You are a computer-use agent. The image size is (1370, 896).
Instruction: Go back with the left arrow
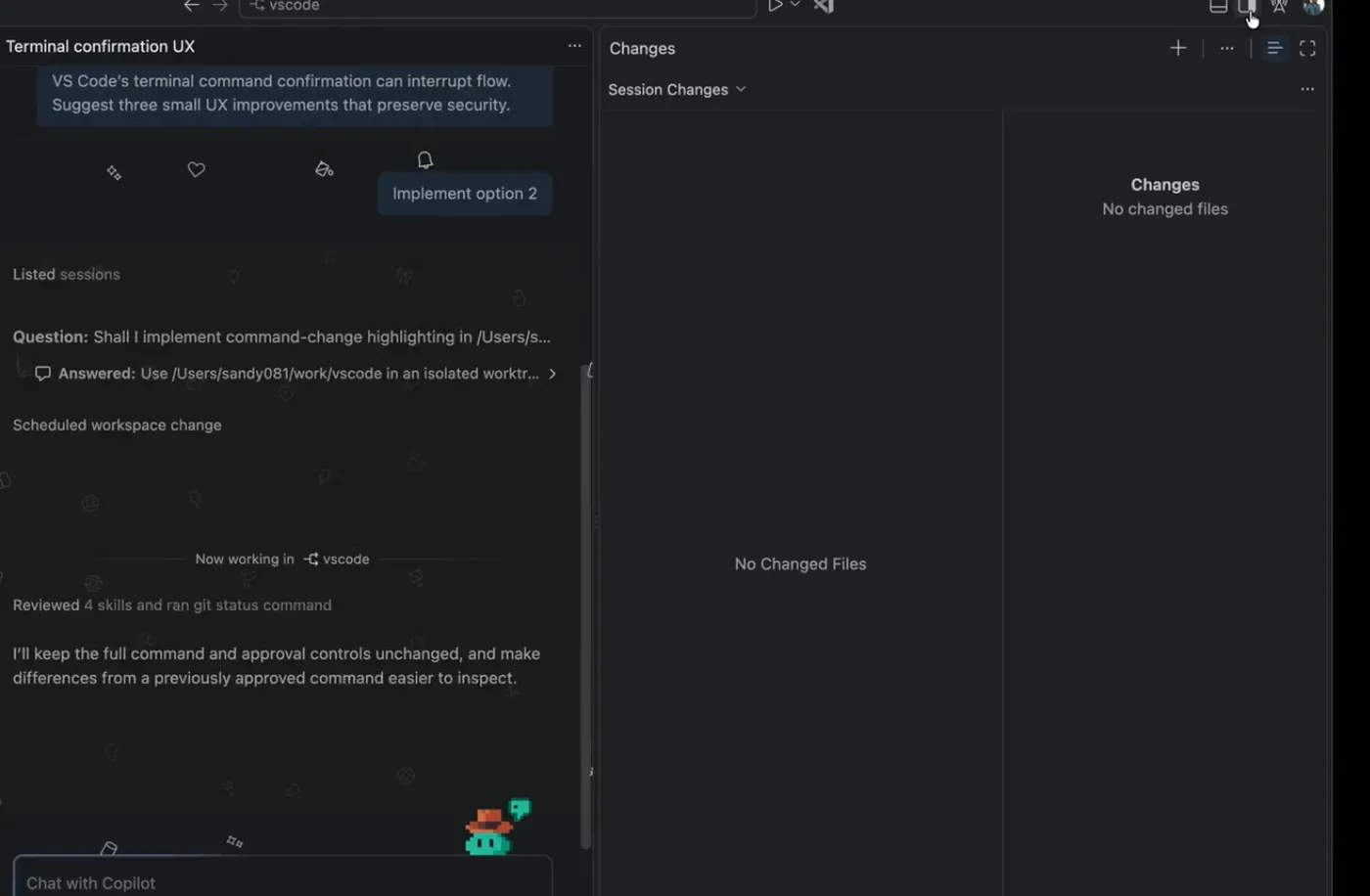[x=192, y=6]
